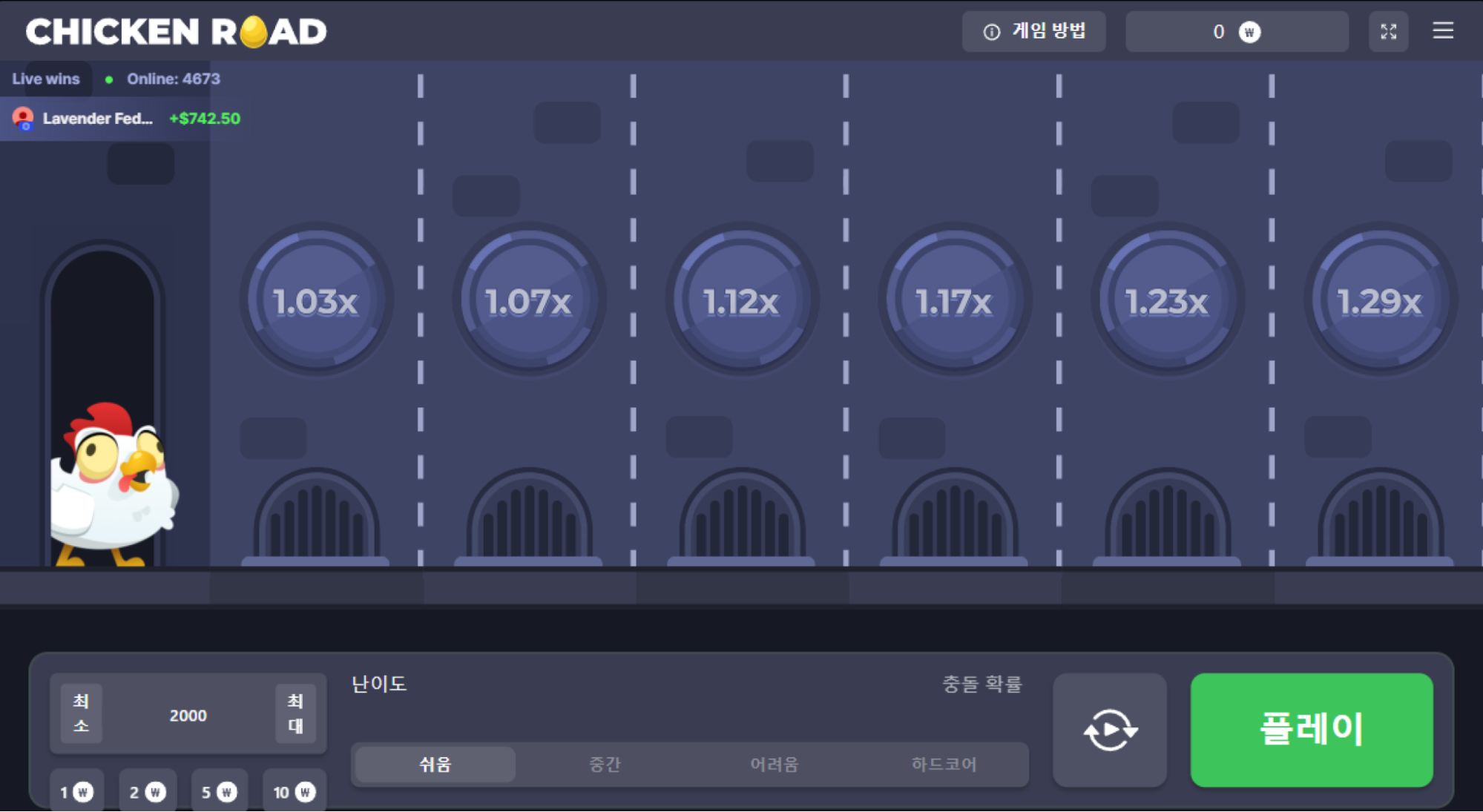This screenshot has width=1483, height=812.
Task: Open the 게임 방법 how-to-play info
Action: 1033,31
